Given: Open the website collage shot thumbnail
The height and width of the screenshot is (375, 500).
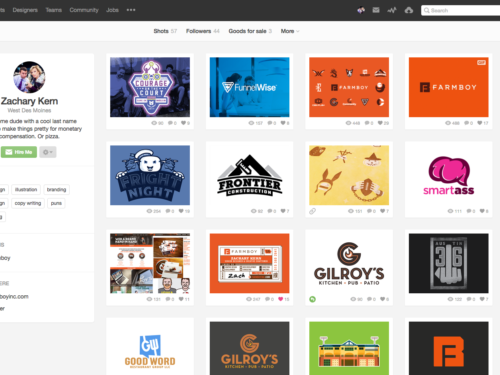Looking at the screenshot, I should click(x=150, y=263).
